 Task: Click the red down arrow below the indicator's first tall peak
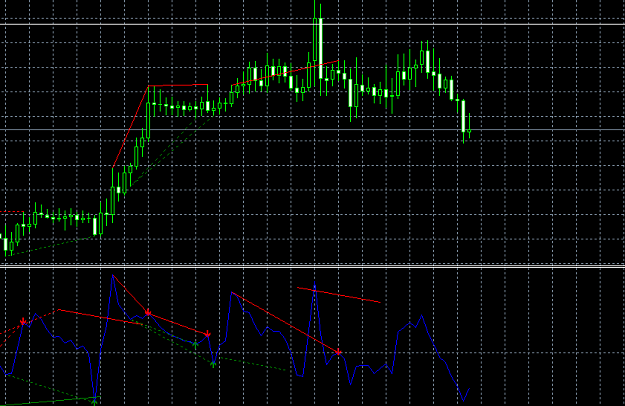pos(148,312)
